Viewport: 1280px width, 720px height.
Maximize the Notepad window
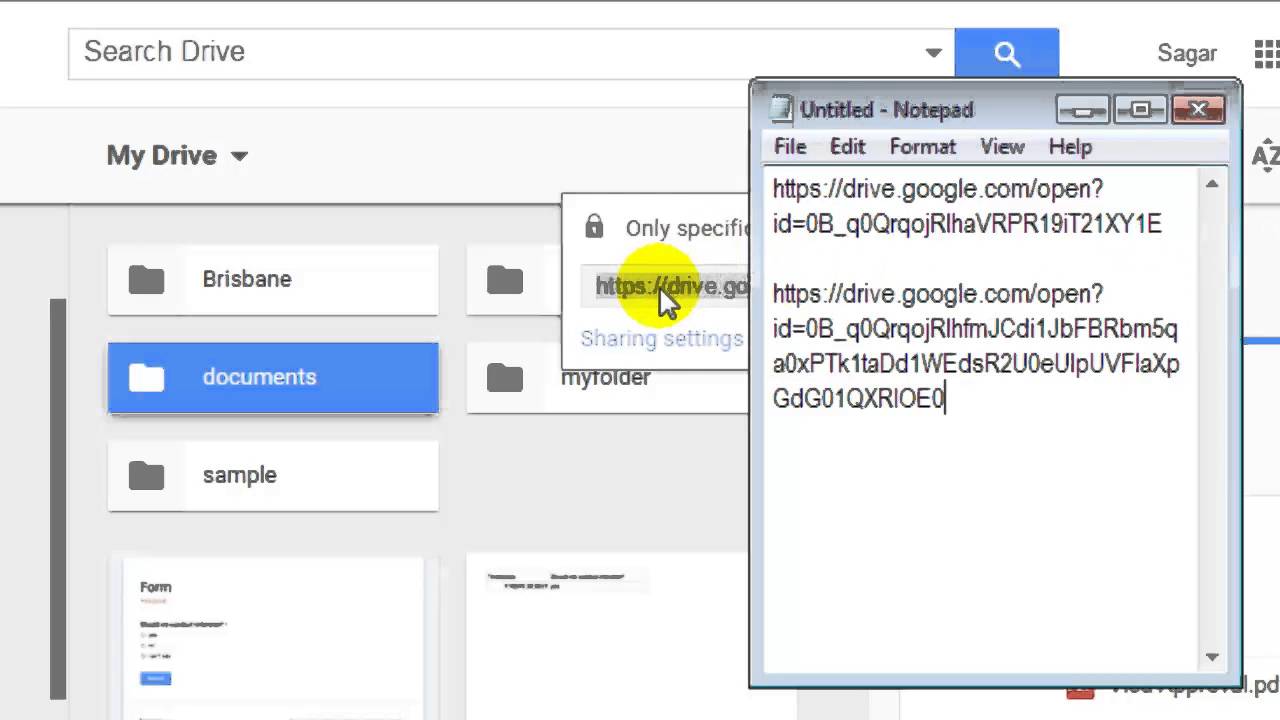tap(1140, 109)
